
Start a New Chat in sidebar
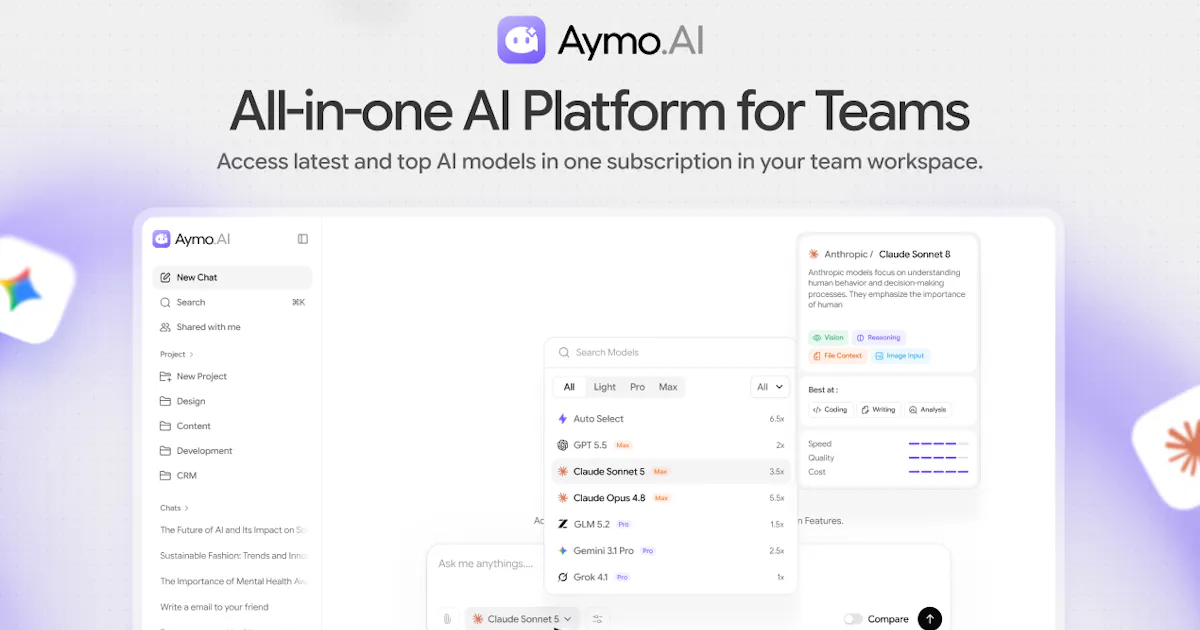(232, 277)
